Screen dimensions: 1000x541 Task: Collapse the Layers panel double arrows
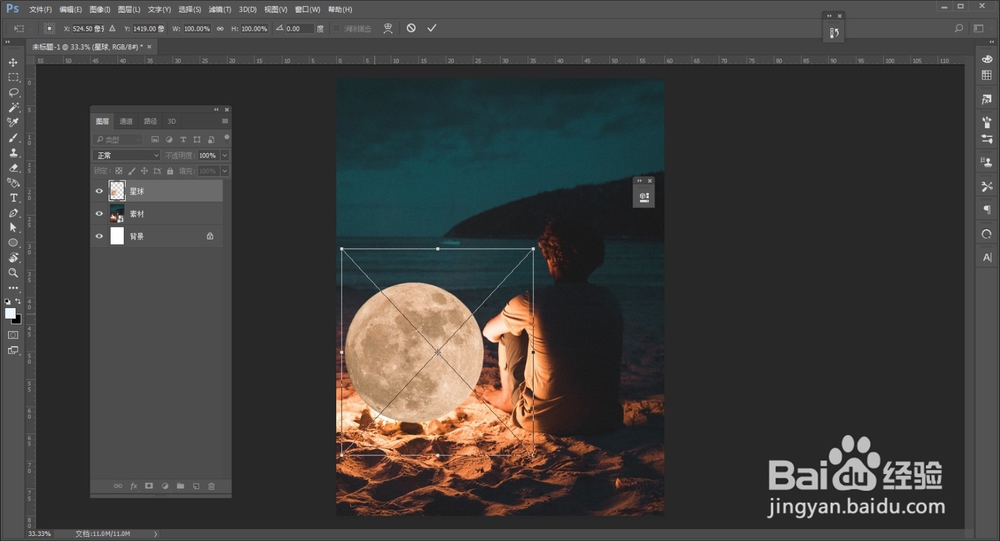tap(216, 110)
